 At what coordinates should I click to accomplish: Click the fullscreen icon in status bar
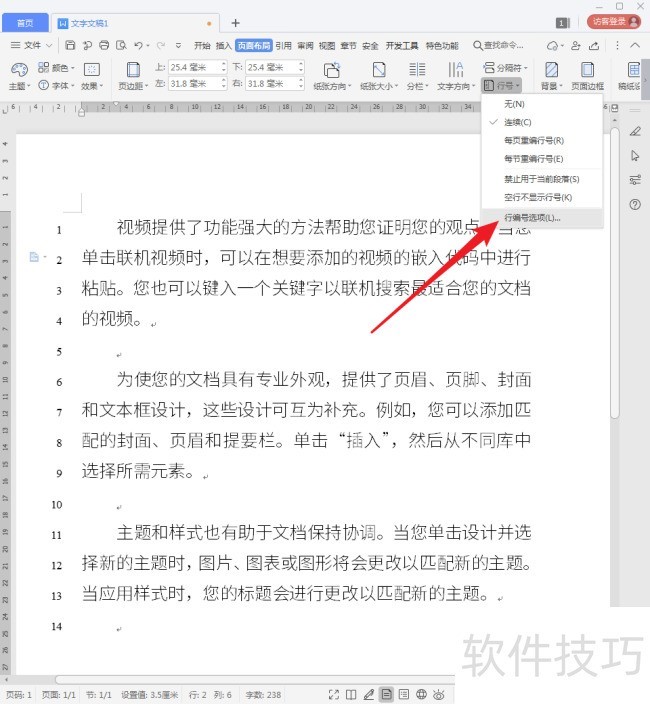334,695
